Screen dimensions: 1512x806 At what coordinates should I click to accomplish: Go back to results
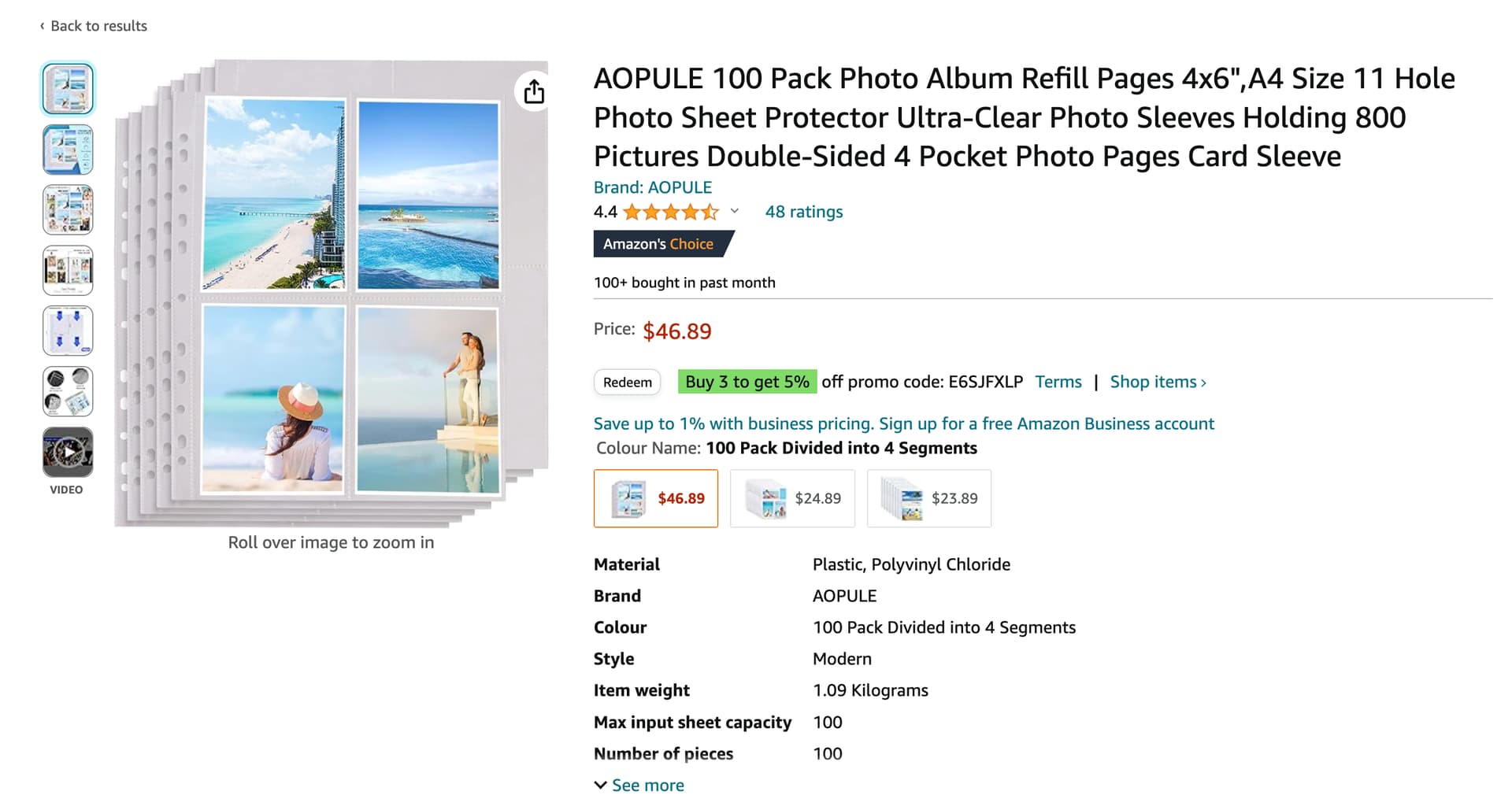(x=94, y=26)
